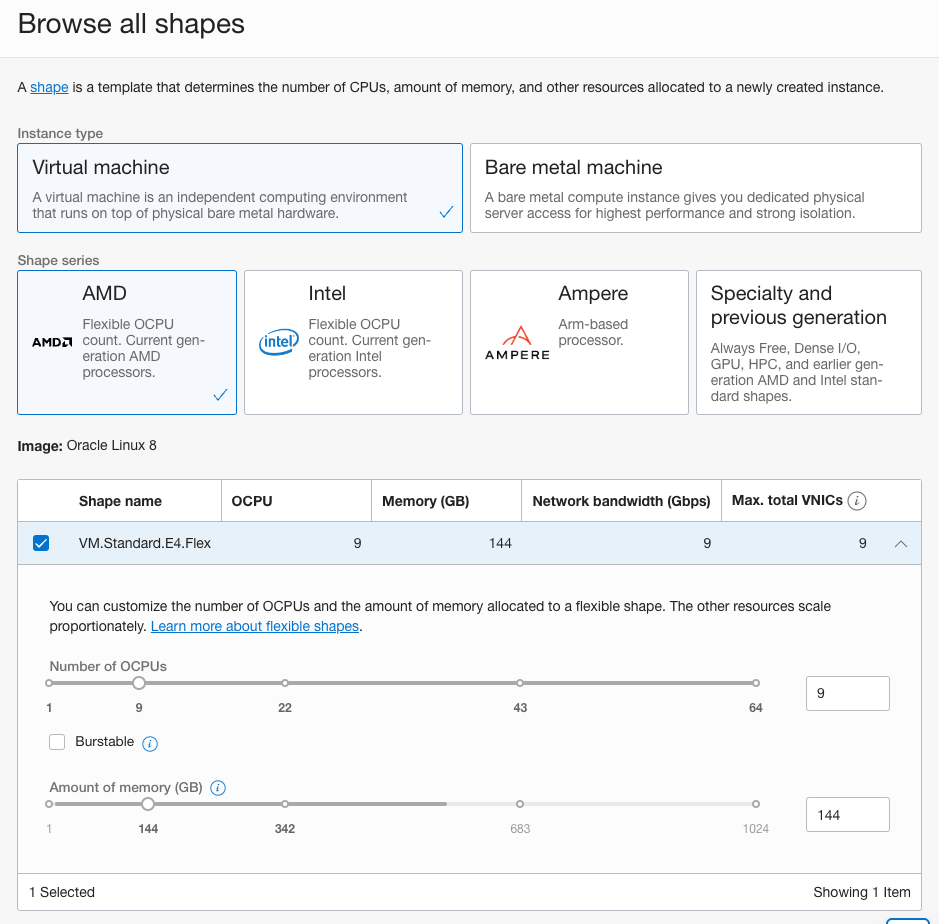Click the Number of OCPUs slider handle

139,683
